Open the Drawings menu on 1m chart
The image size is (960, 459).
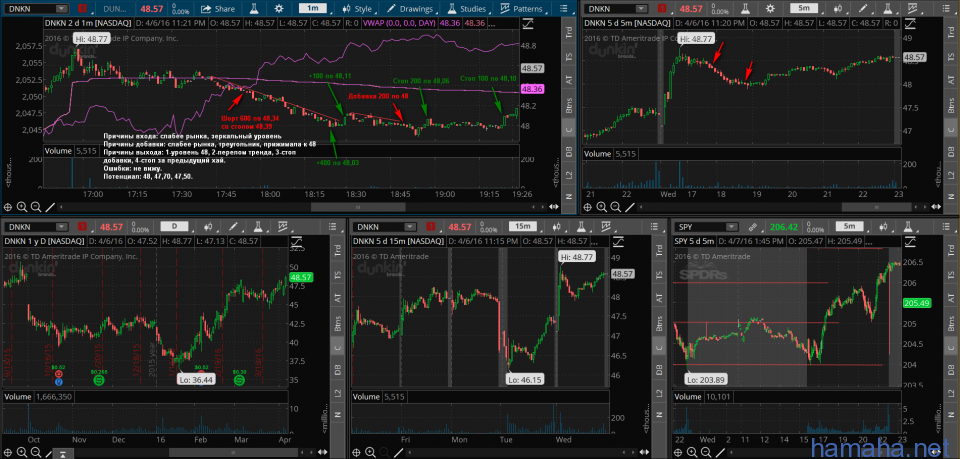pos(411,9)
